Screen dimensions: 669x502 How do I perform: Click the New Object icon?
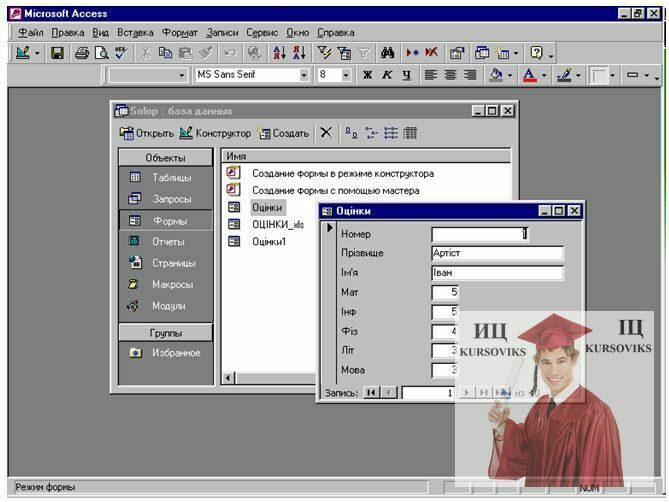pyautogui.click(x=502, y=53)
